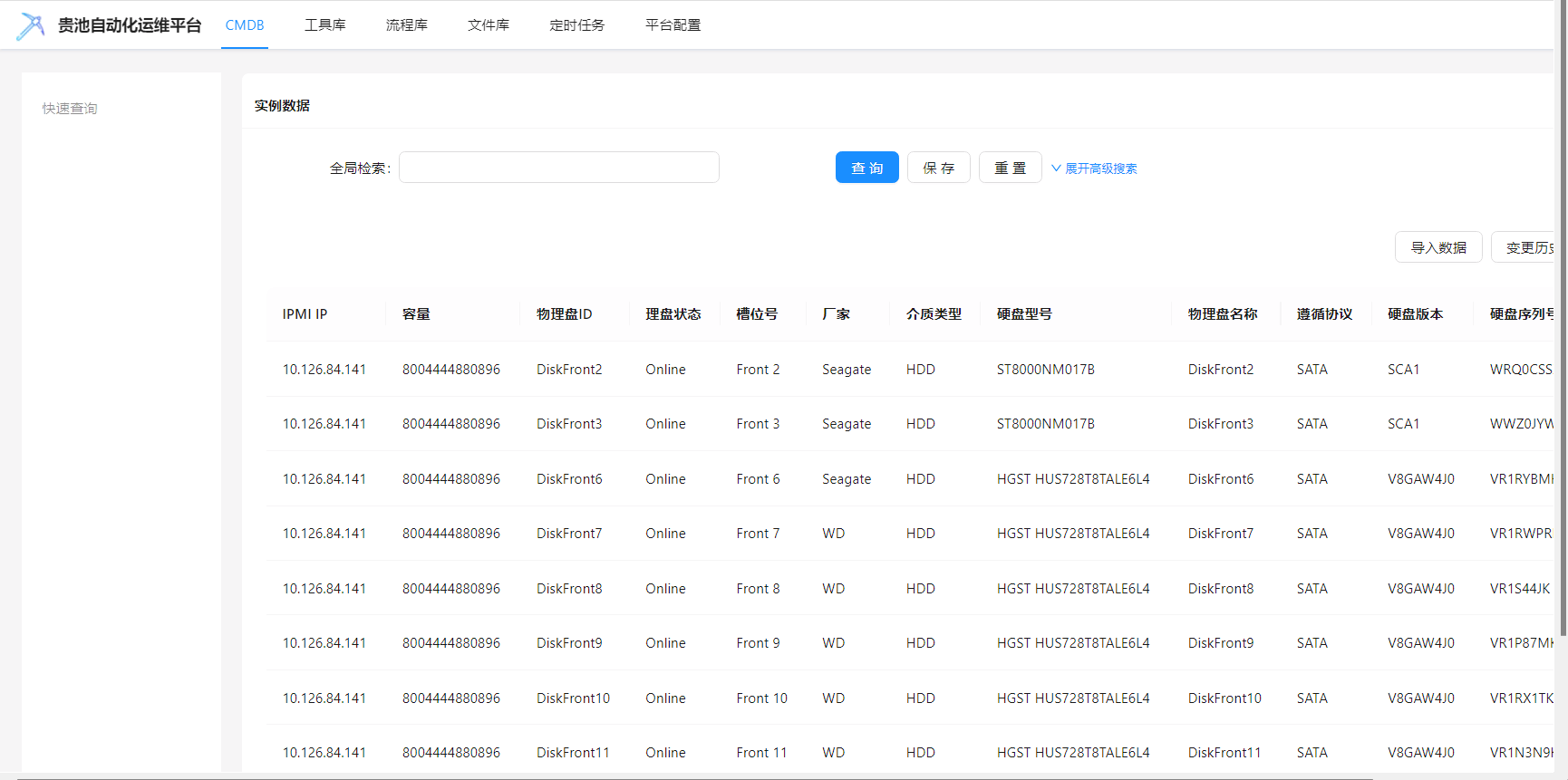Image resolution: width=1568 pixels, height=780 pixels.
Task: Click HDD media type in the DiskFront8 row
Action: [x=921, y=589]
